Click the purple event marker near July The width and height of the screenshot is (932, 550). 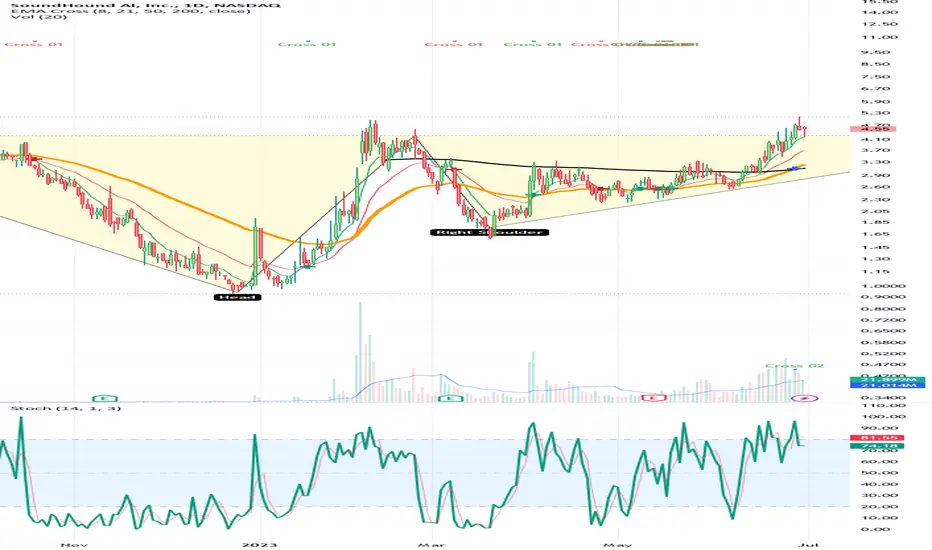[804, 398]
